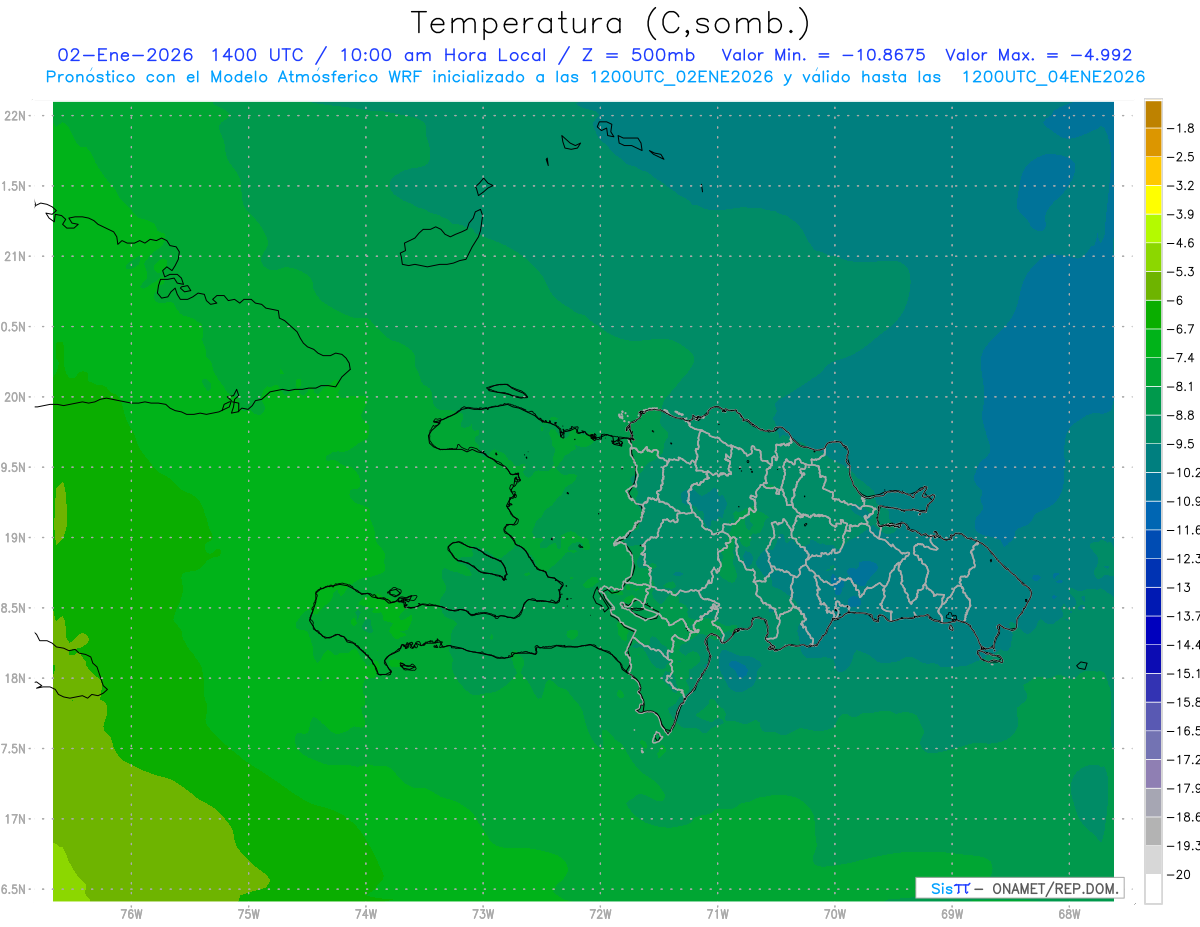Click the '76W' longitude label
The width and height of the screenshot is (1200, 927).
[x=131, y=913]
